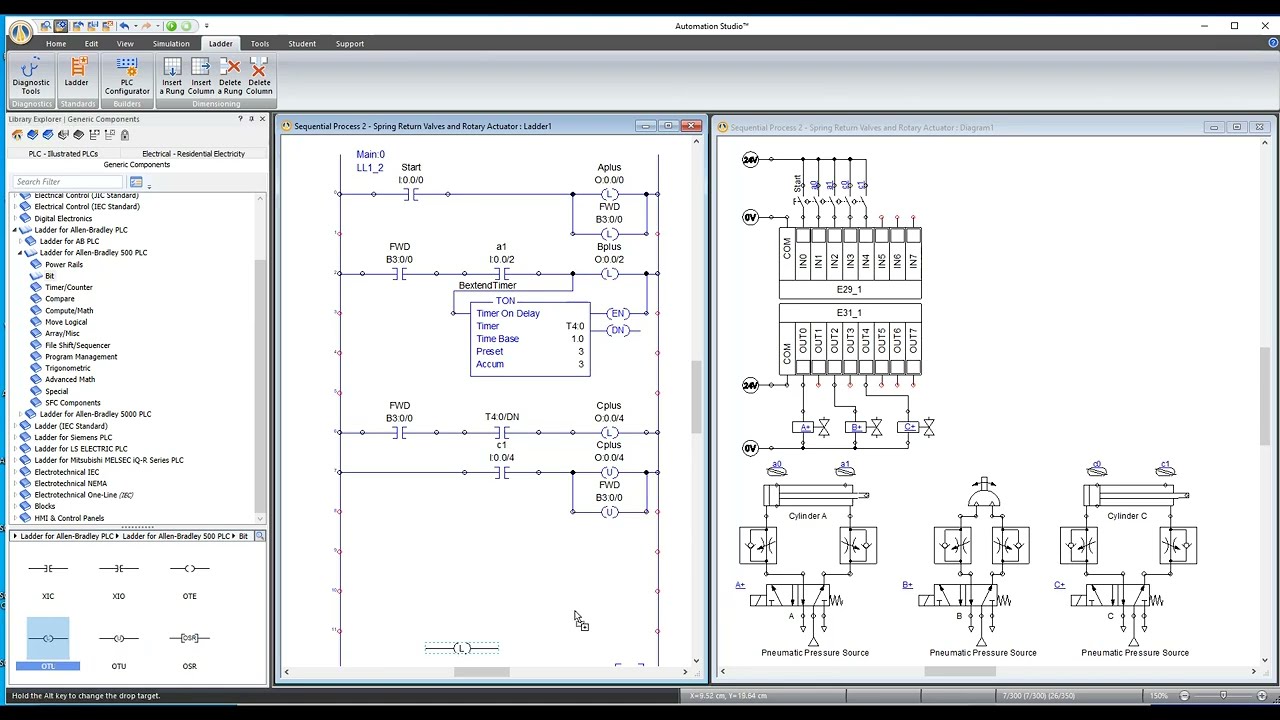The width and height of the screenshot is (1280, 720).
Task: Click the lock icon in Library Explorer toolbar
Action: coord(125,135)
